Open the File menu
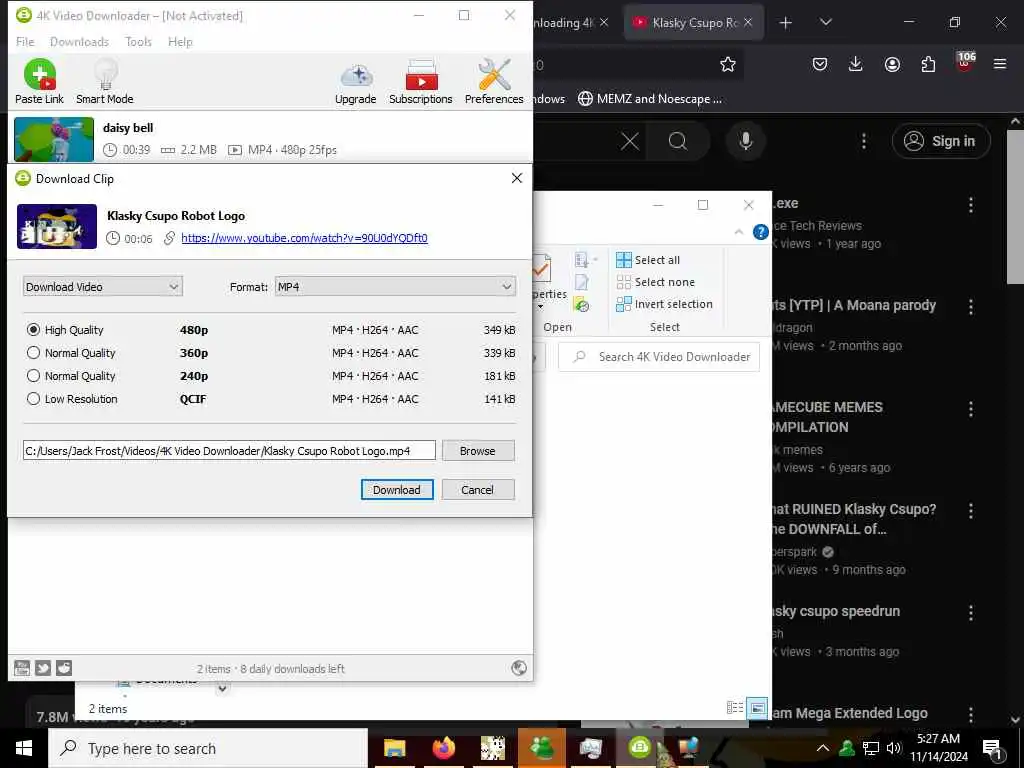This screenshot has height=768, width=1024. click(25, 42)
